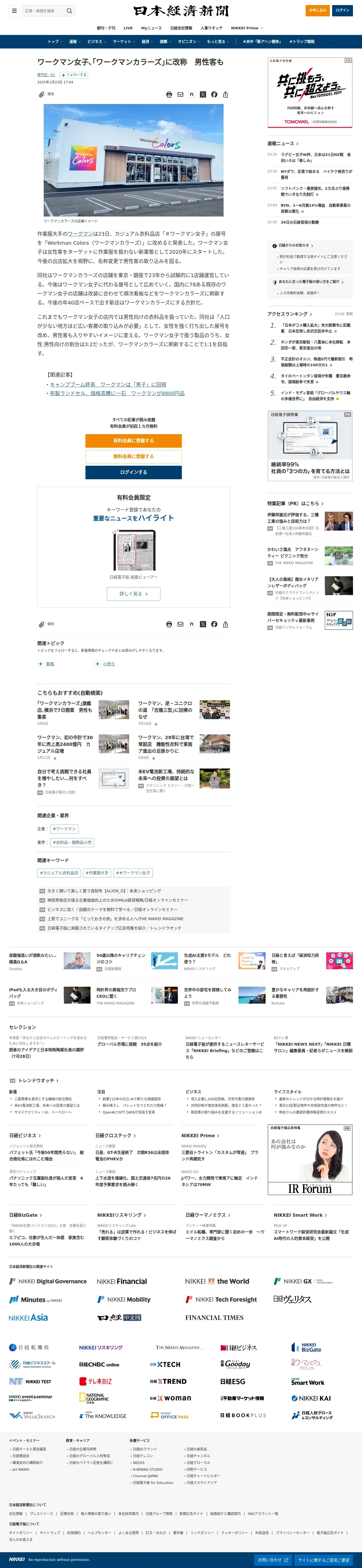This screenshot has width=362, height=1568.
Task: Open the 朝刊・夕刊 menu item
Action: pos(106,28)
